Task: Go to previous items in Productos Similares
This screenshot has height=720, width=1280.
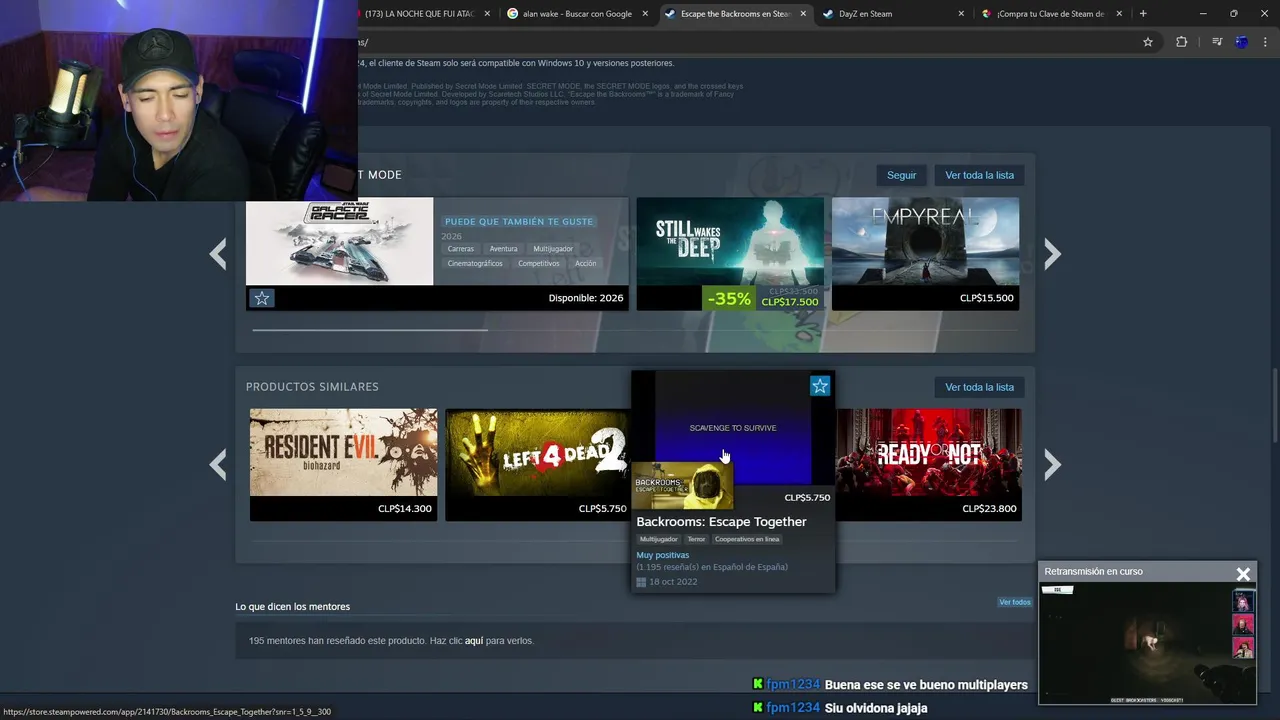Action: (x=218, y=464)
